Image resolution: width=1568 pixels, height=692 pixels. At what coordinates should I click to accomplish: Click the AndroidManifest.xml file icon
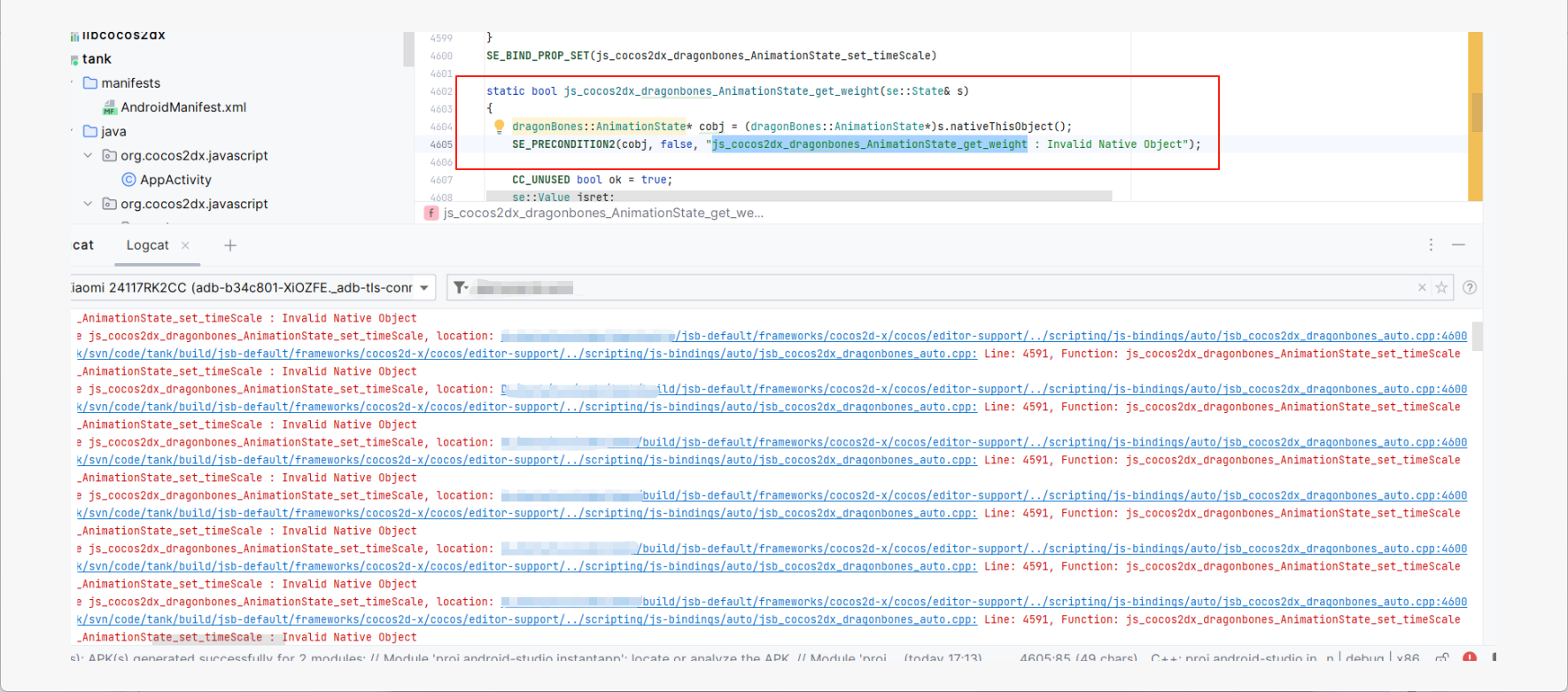tap(110, 107)
